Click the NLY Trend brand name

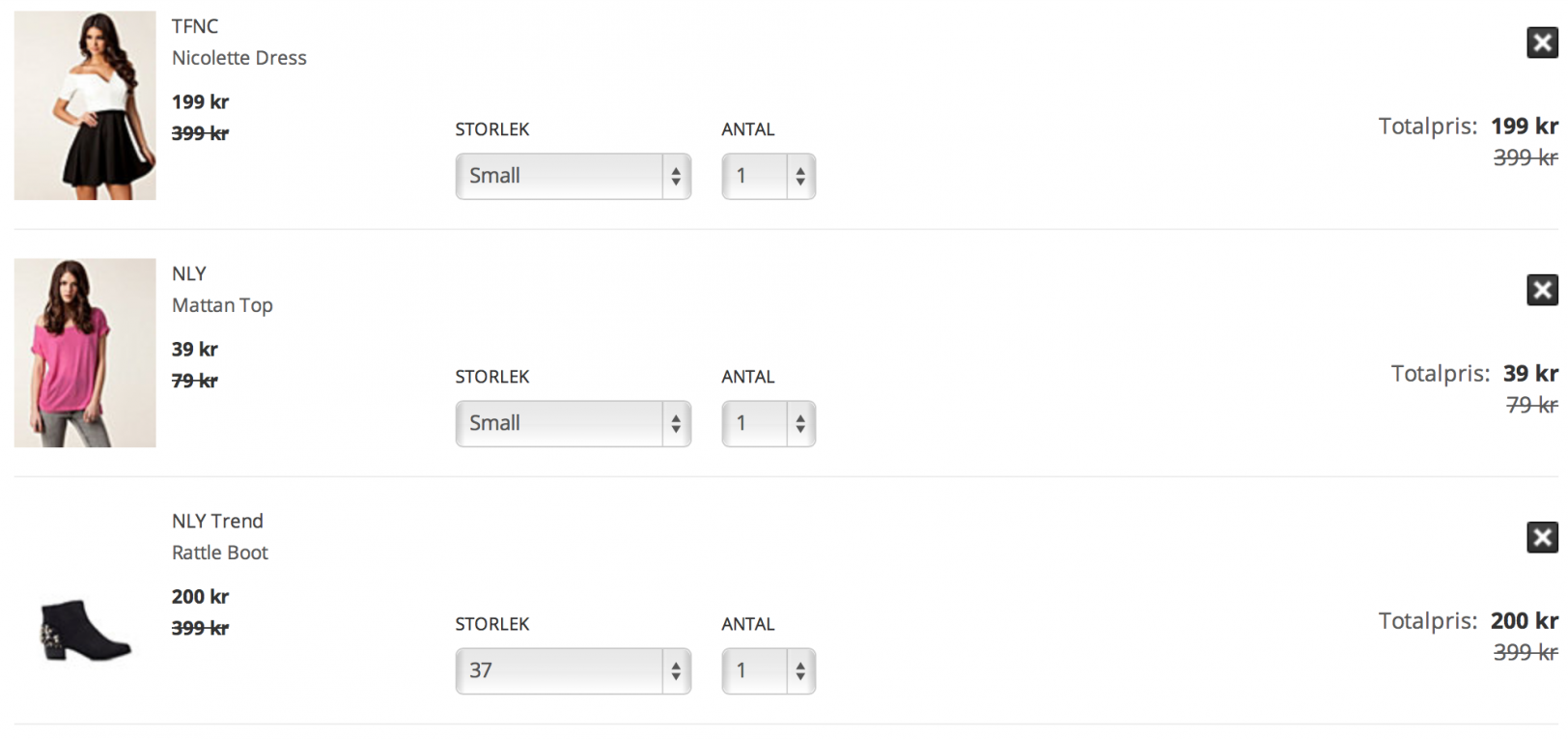tap(217, 521)
